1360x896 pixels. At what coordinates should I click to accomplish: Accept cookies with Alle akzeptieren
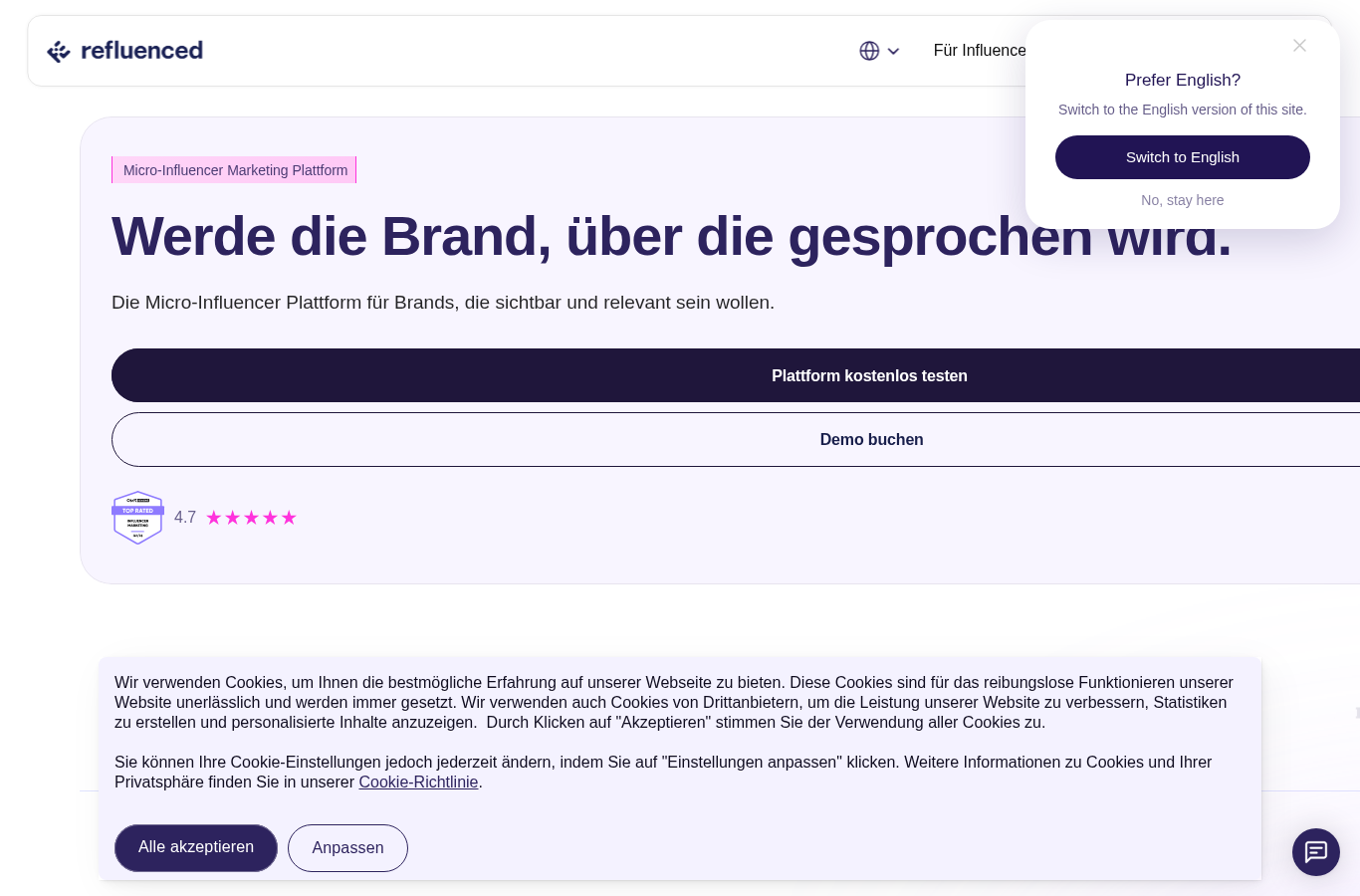click(196, 847)
